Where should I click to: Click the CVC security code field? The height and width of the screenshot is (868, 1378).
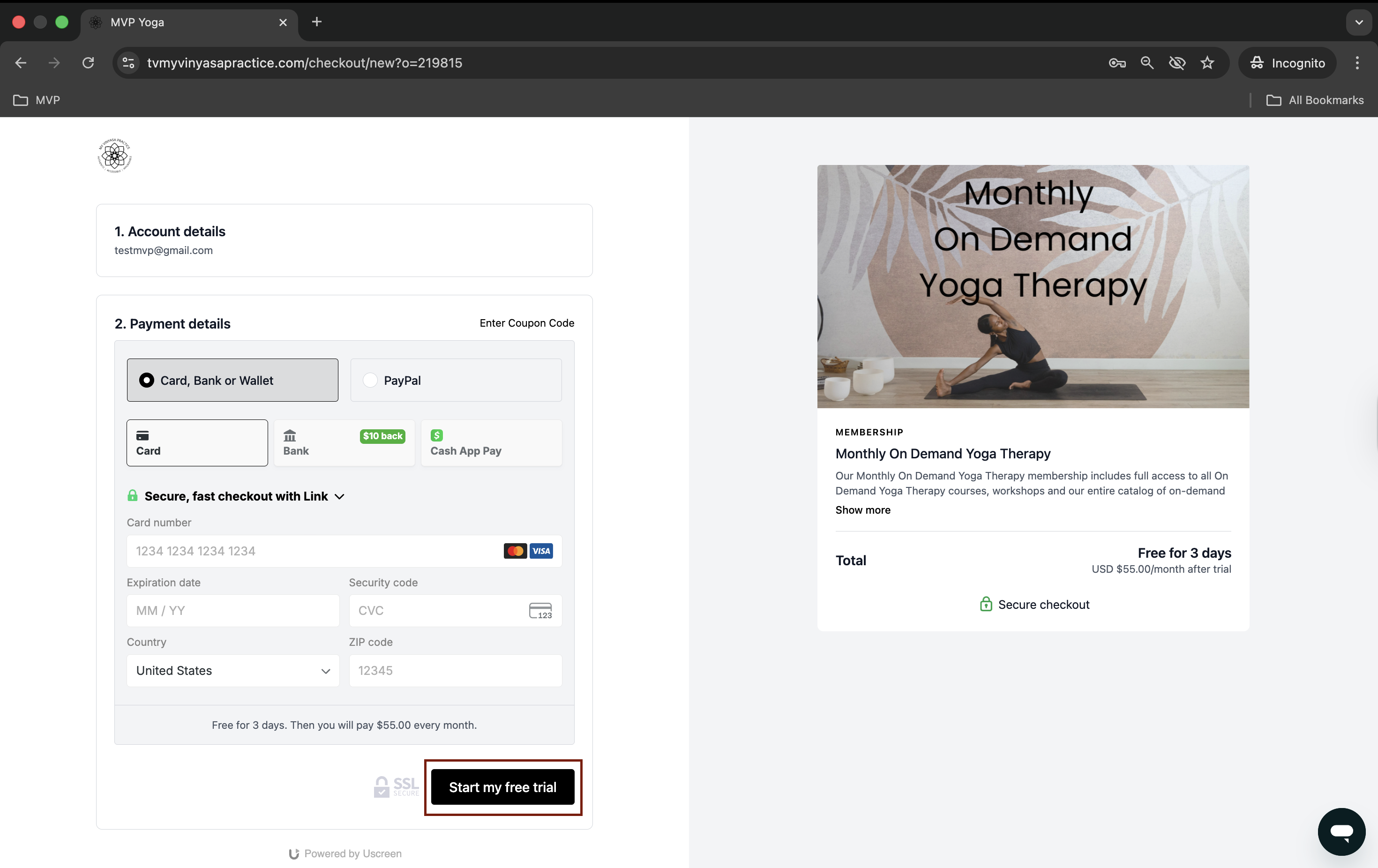pyautogui.click(x=456, y=611)
